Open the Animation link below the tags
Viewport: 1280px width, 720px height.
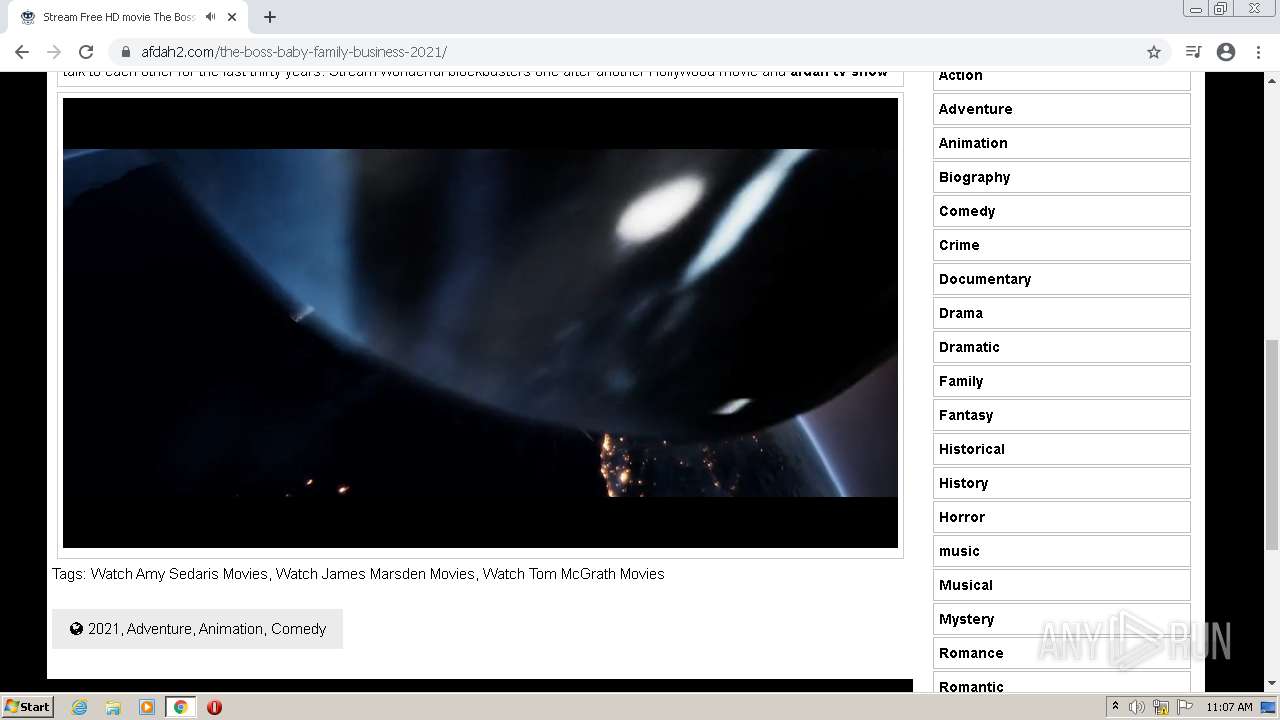point(231,629)
